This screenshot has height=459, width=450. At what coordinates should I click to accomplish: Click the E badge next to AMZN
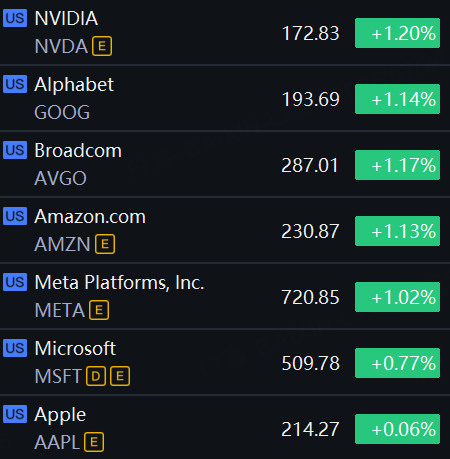coord(105,244)
